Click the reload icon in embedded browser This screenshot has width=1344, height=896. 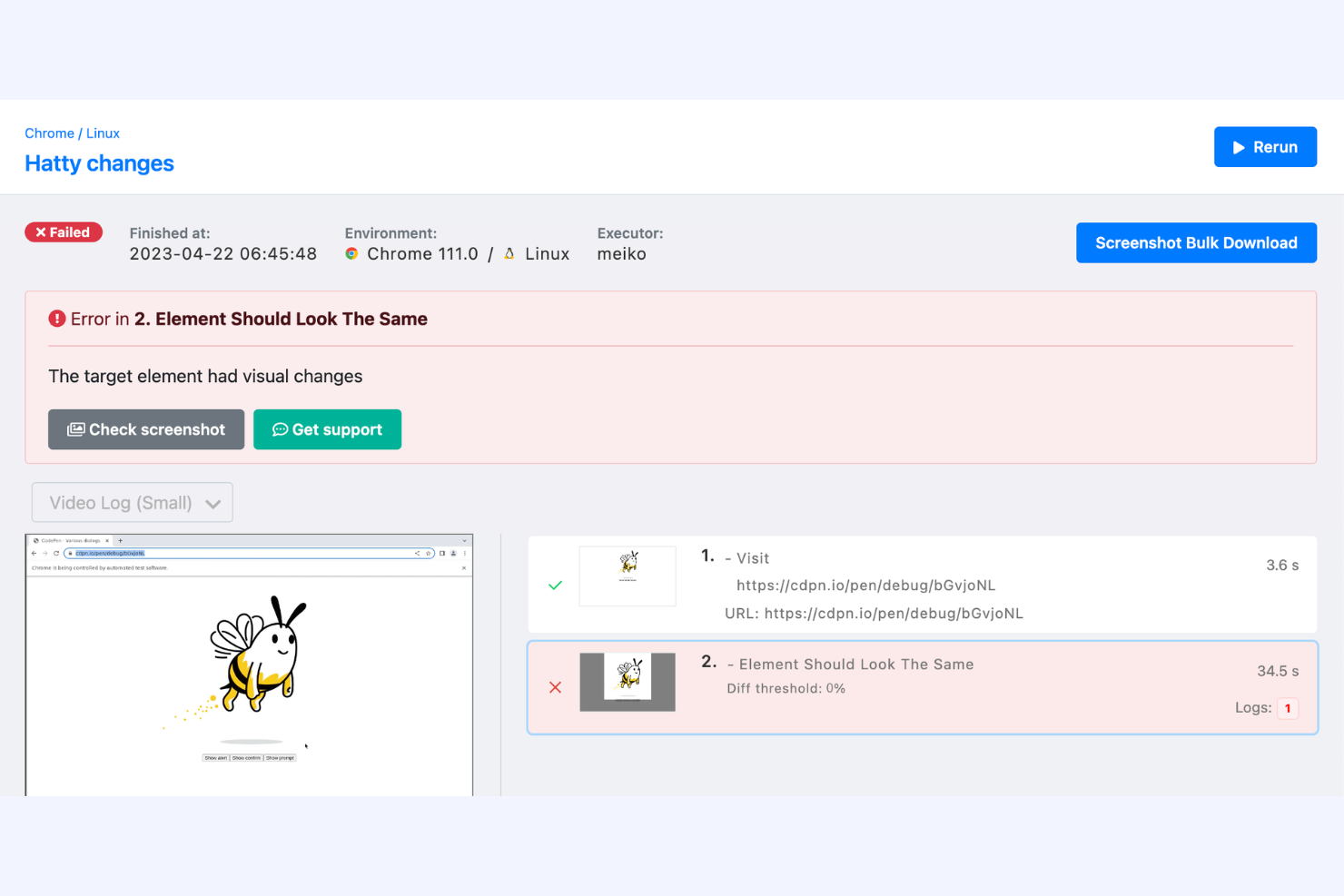pos(56,553)
